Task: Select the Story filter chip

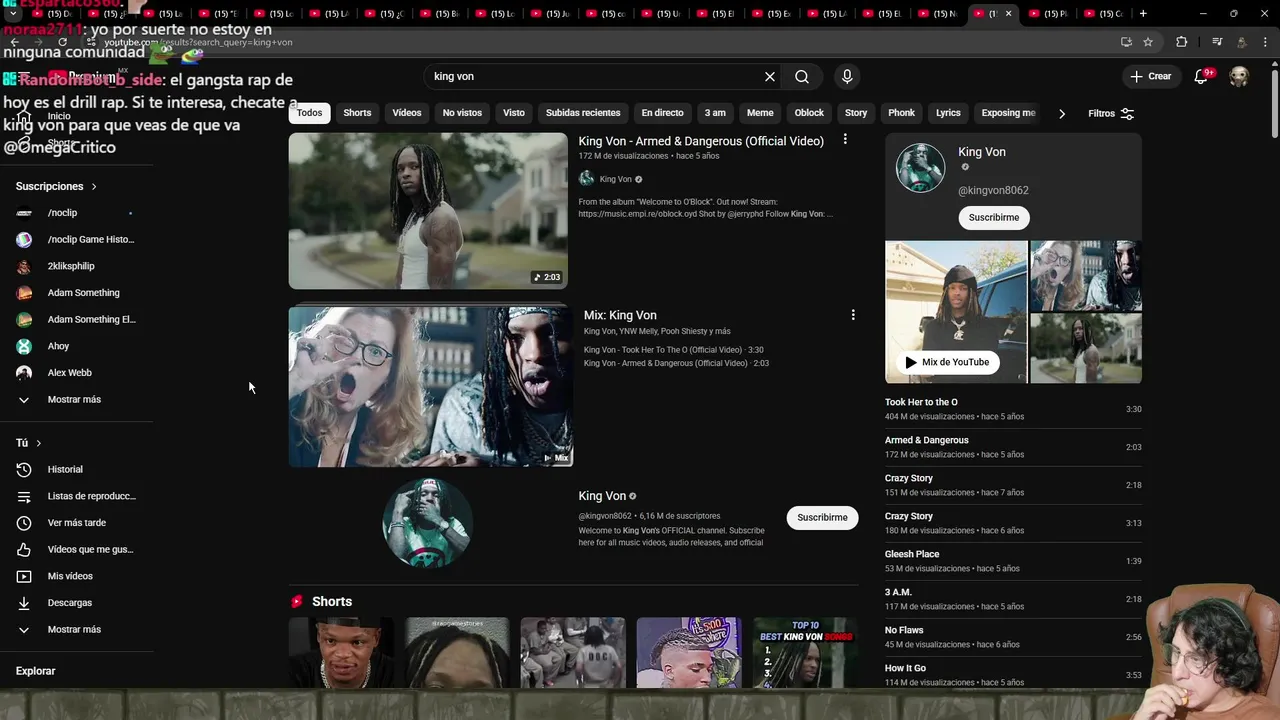Action: click(856, 113)
